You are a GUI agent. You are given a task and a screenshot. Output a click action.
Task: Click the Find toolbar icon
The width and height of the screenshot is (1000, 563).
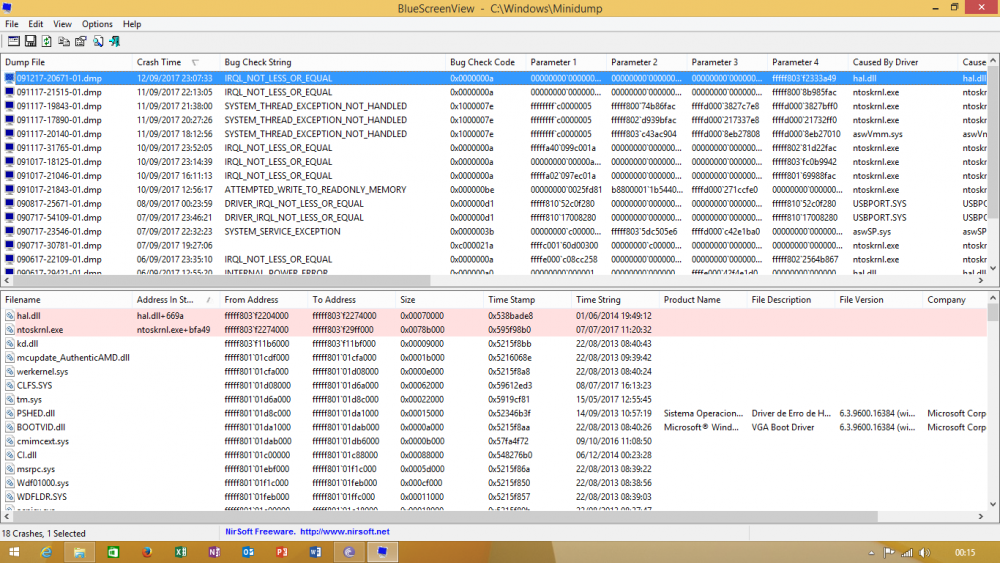[98, 41]
